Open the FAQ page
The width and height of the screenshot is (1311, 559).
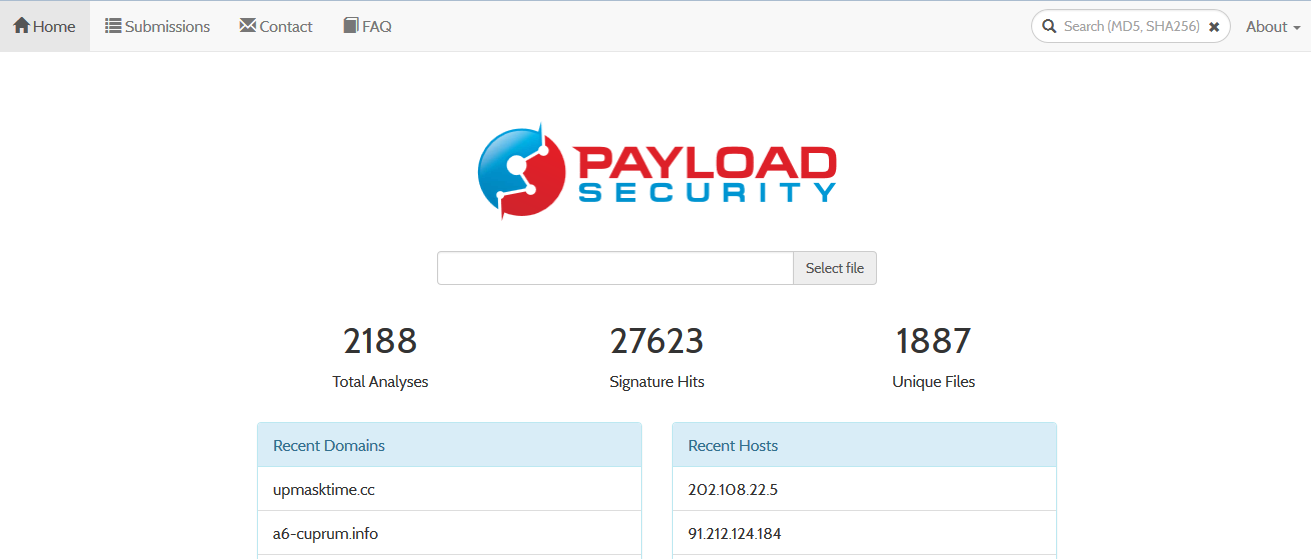tap(367, 26)
